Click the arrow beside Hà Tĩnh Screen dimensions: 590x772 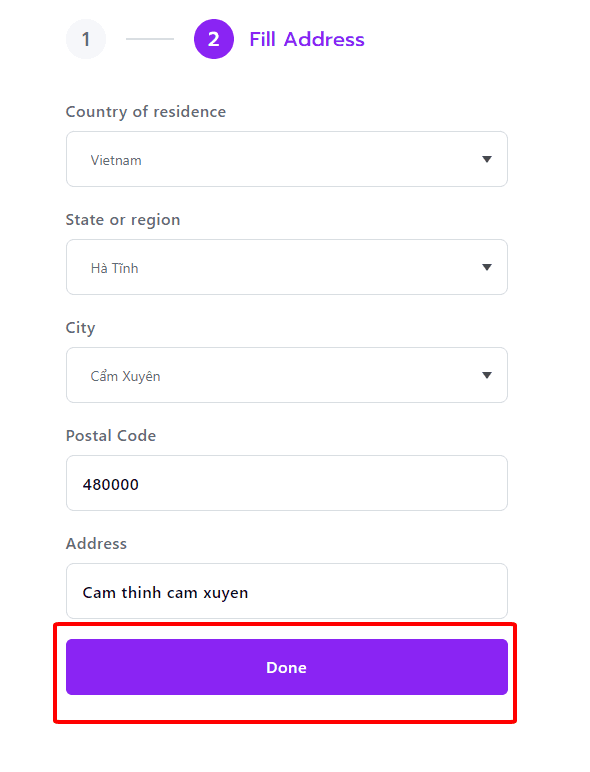(x=487, y=267)
